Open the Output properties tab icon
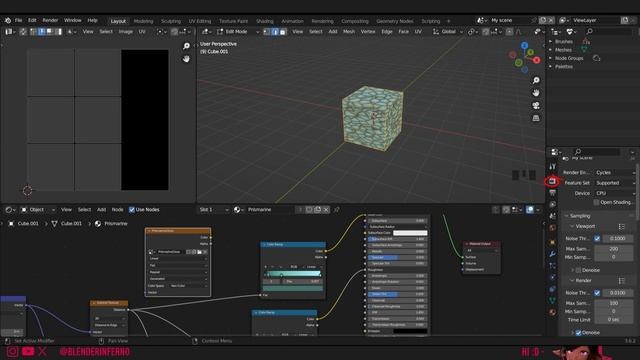 tap(552, 193)
